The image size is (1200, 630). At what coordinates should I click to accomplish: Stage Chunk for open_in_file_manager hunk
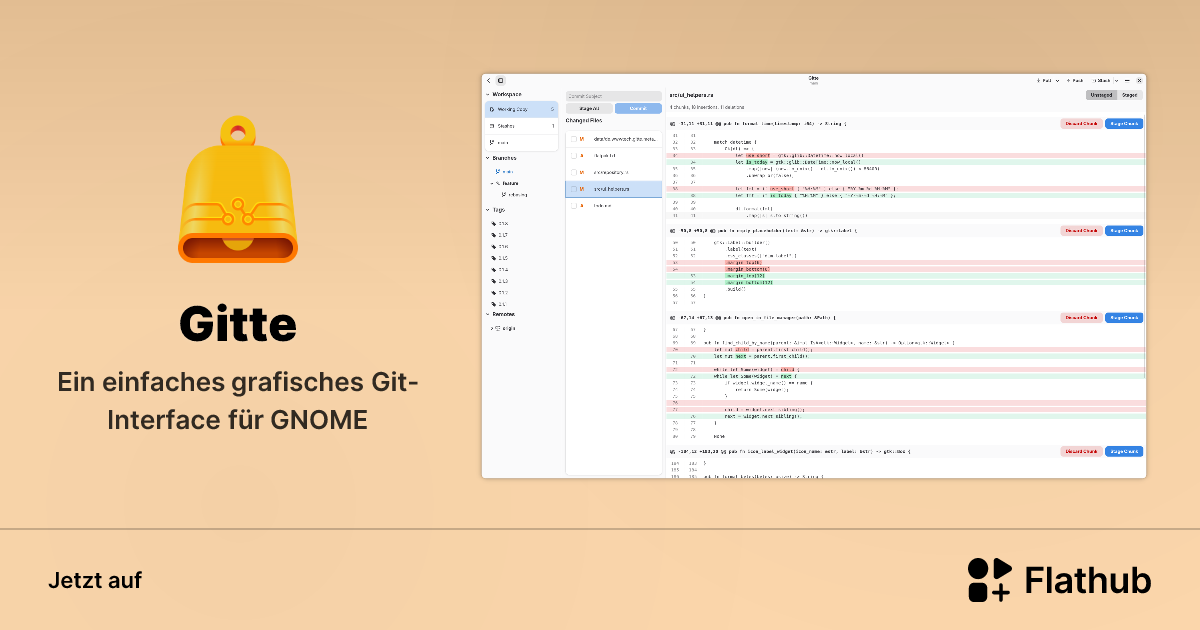pos(1124,318)
